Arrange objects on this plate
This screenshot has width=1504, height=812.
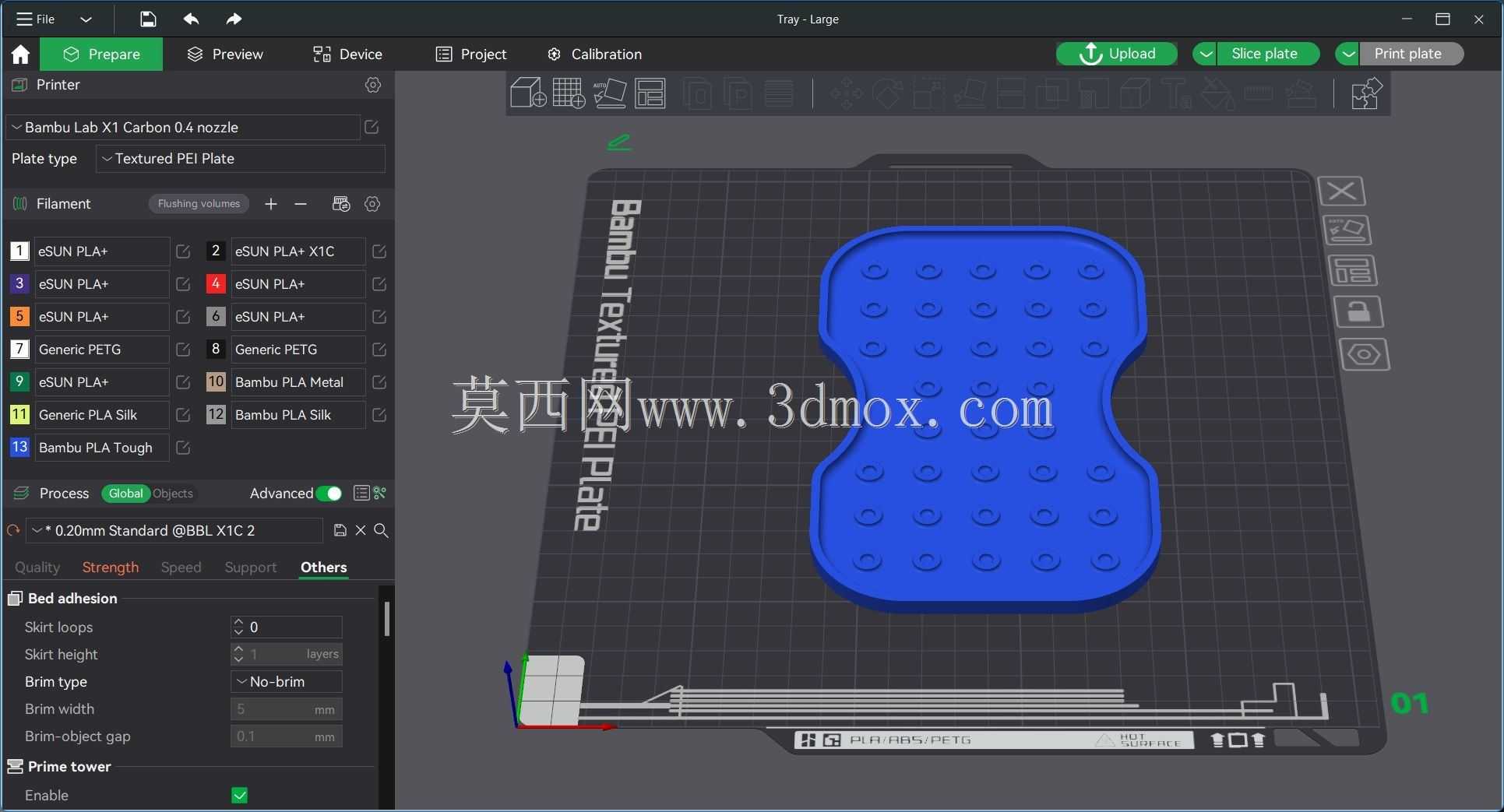click(x=1353, y=271)
